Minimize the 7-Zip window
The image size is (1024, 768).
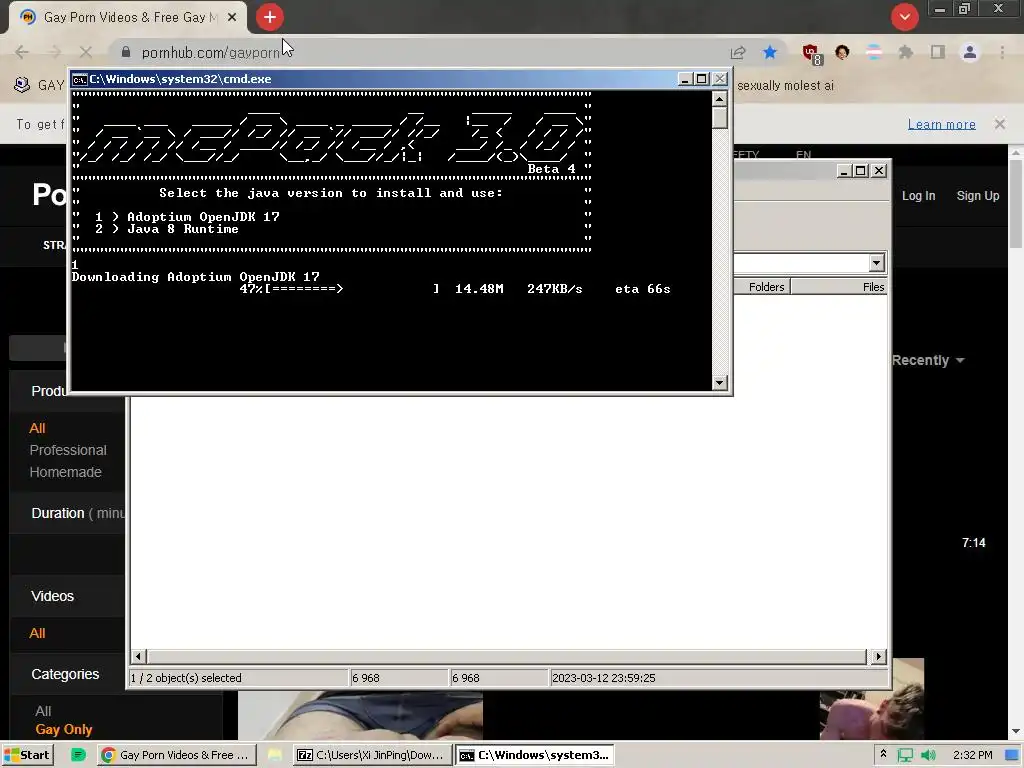844,171
